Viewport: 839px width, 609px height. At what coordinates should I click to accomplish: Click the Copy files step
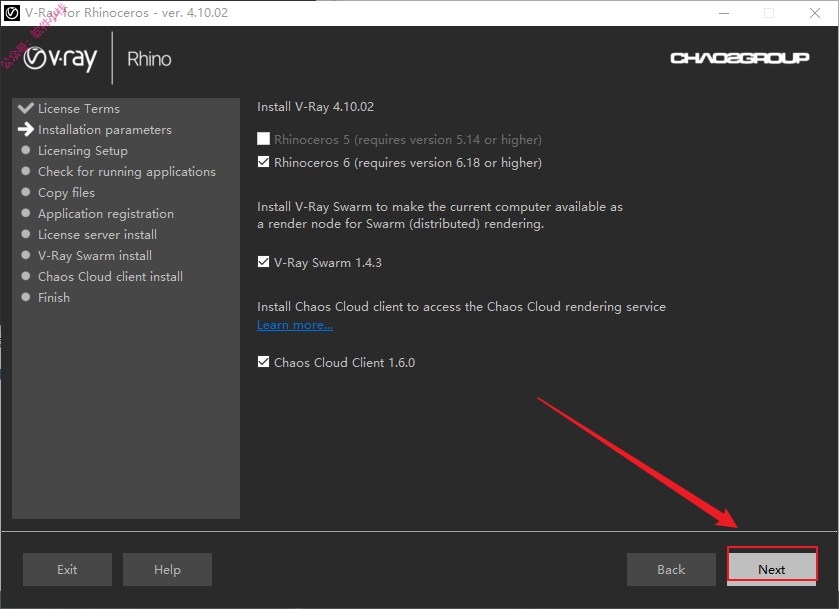tap(66, 193)
